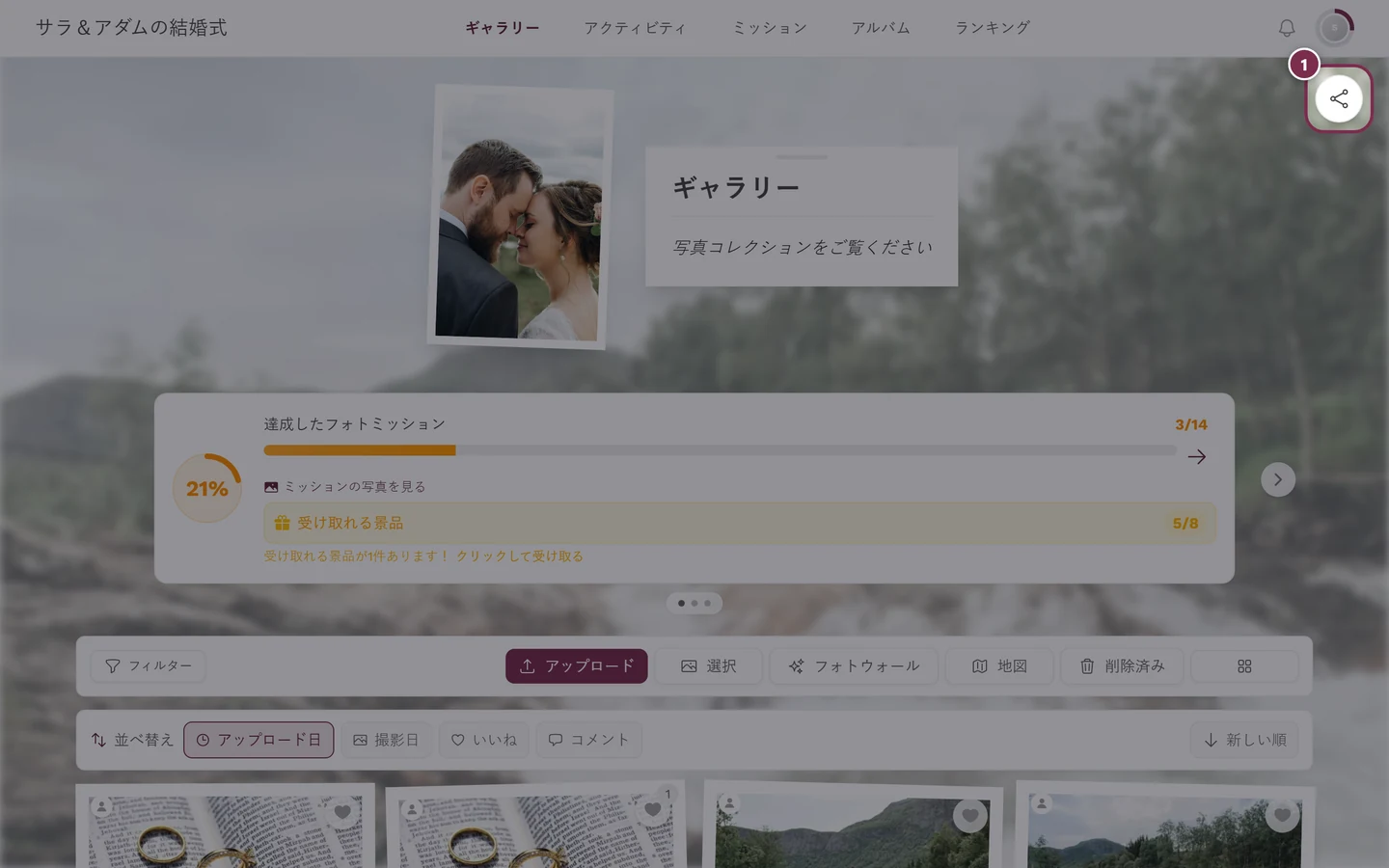Open the フォトウォール view
Viewport: 1389px width, 868px height.
tap(854, 666)
